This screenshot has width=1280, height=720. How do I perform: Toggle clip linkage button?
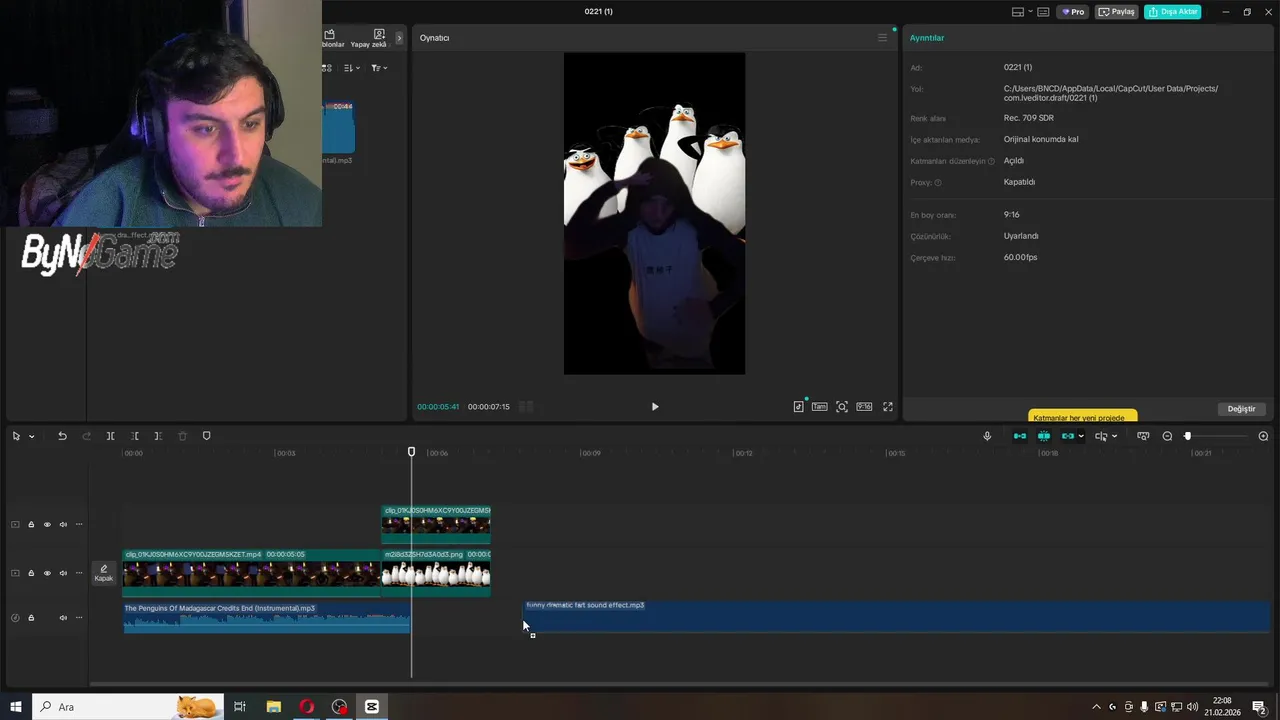coord(1068,436)
